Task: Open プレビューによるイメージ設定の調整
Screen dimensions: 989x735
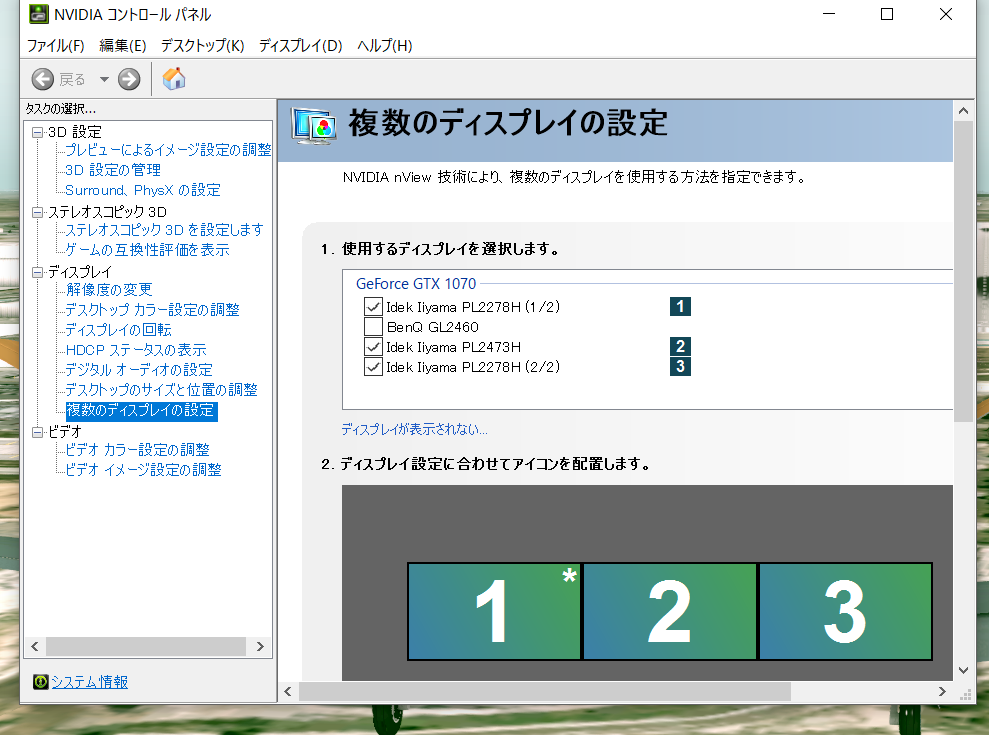Action: (168, 150)
